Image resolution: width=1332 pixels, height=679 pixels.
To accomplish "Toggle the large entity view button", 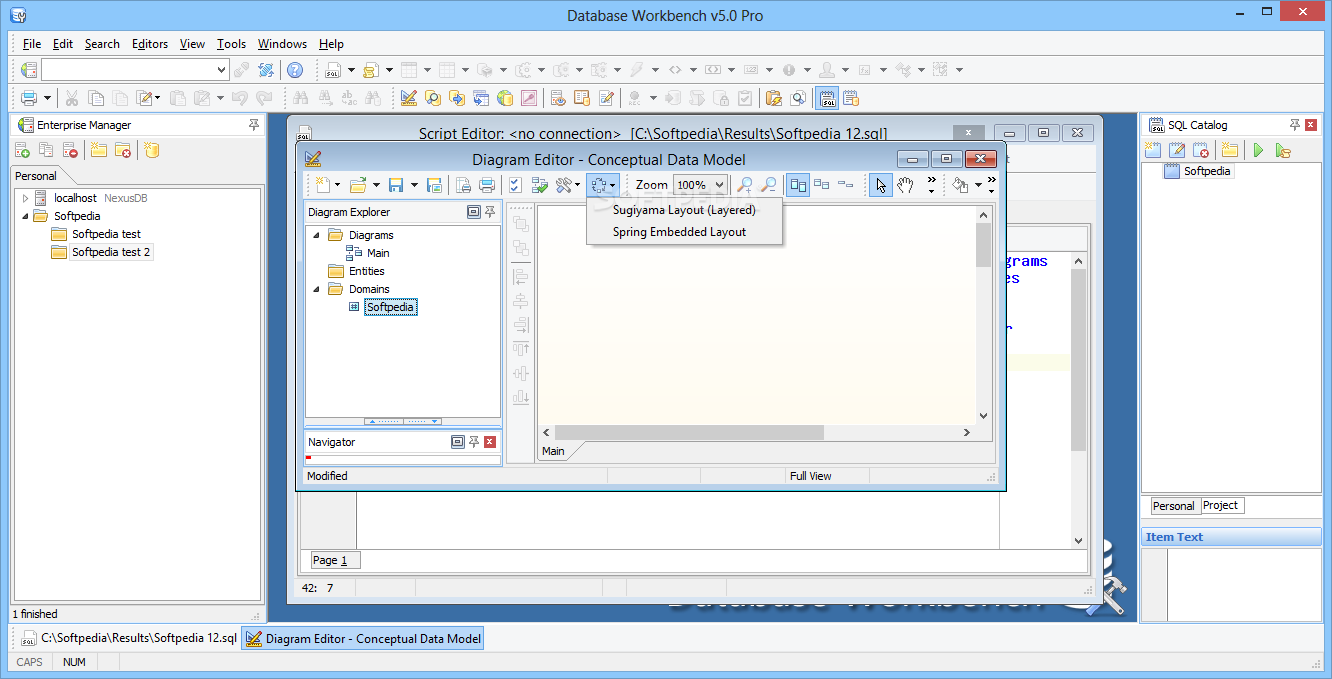I will 798,185.
